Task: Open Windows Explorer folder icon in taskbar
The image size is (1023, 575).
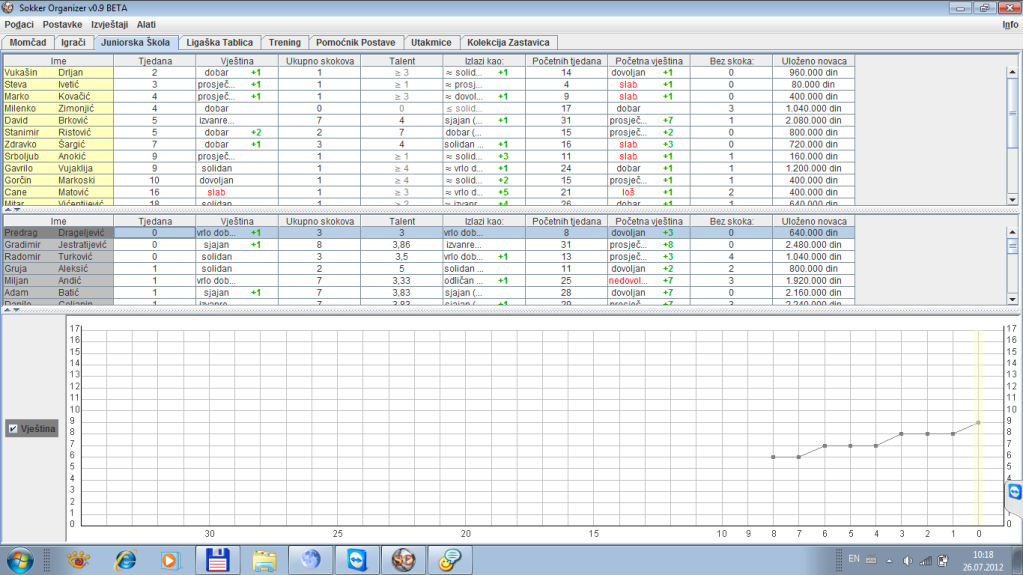Action: coord(264,559)
